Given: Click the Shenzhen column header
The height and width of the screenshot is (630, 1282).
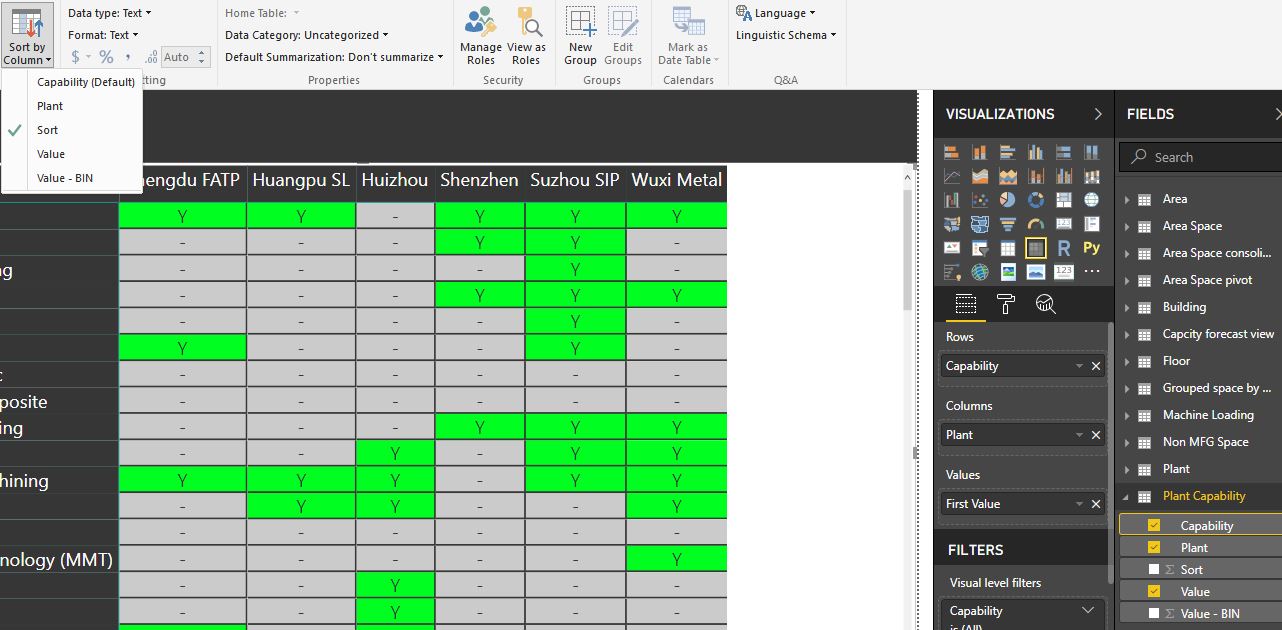Looking at the screenshot, I should click(x=479, y=181).
